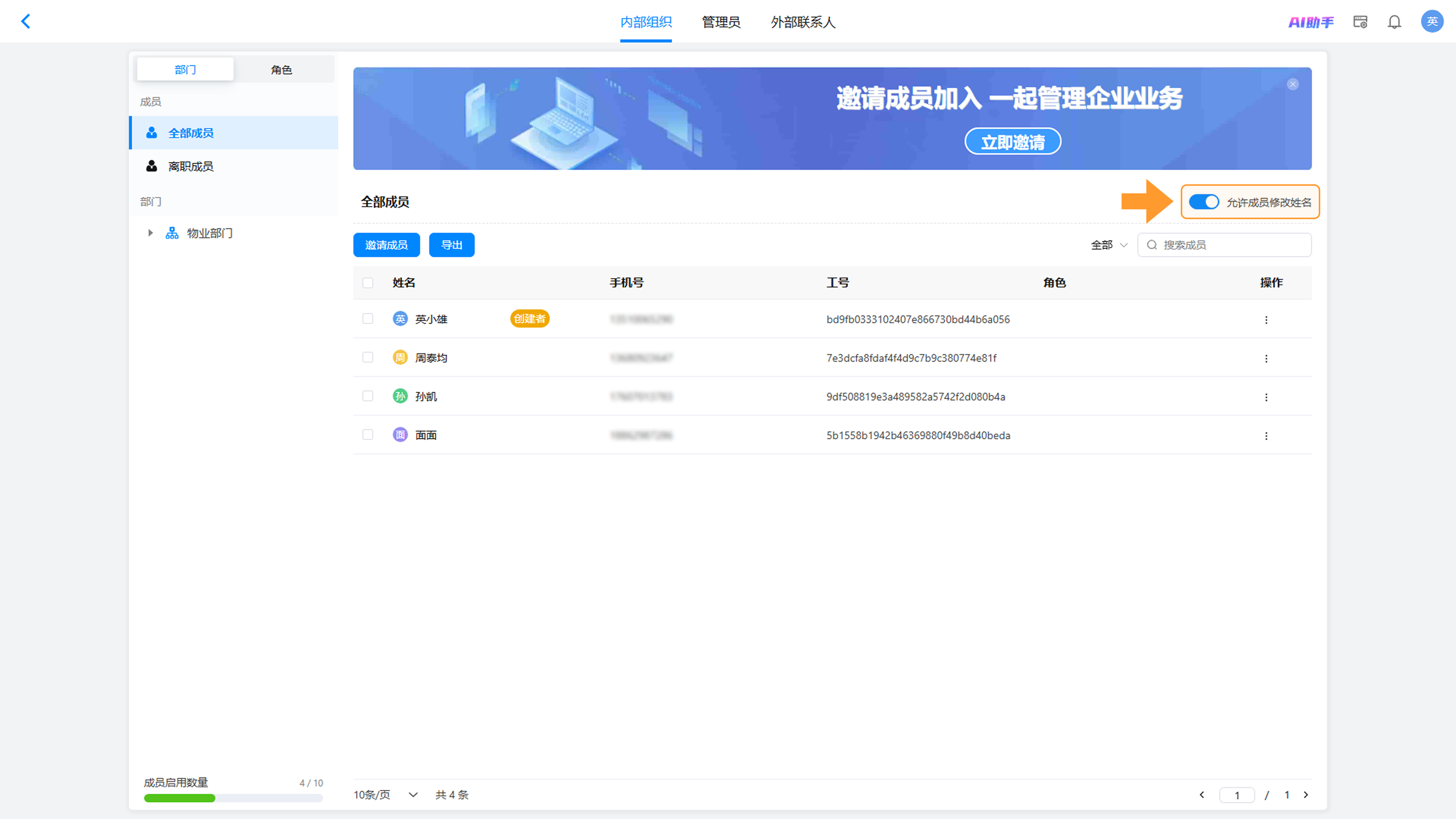This screenshot has height=819, width=1456.
Task: Click the 离职成员 person icon
Action: 152,166
